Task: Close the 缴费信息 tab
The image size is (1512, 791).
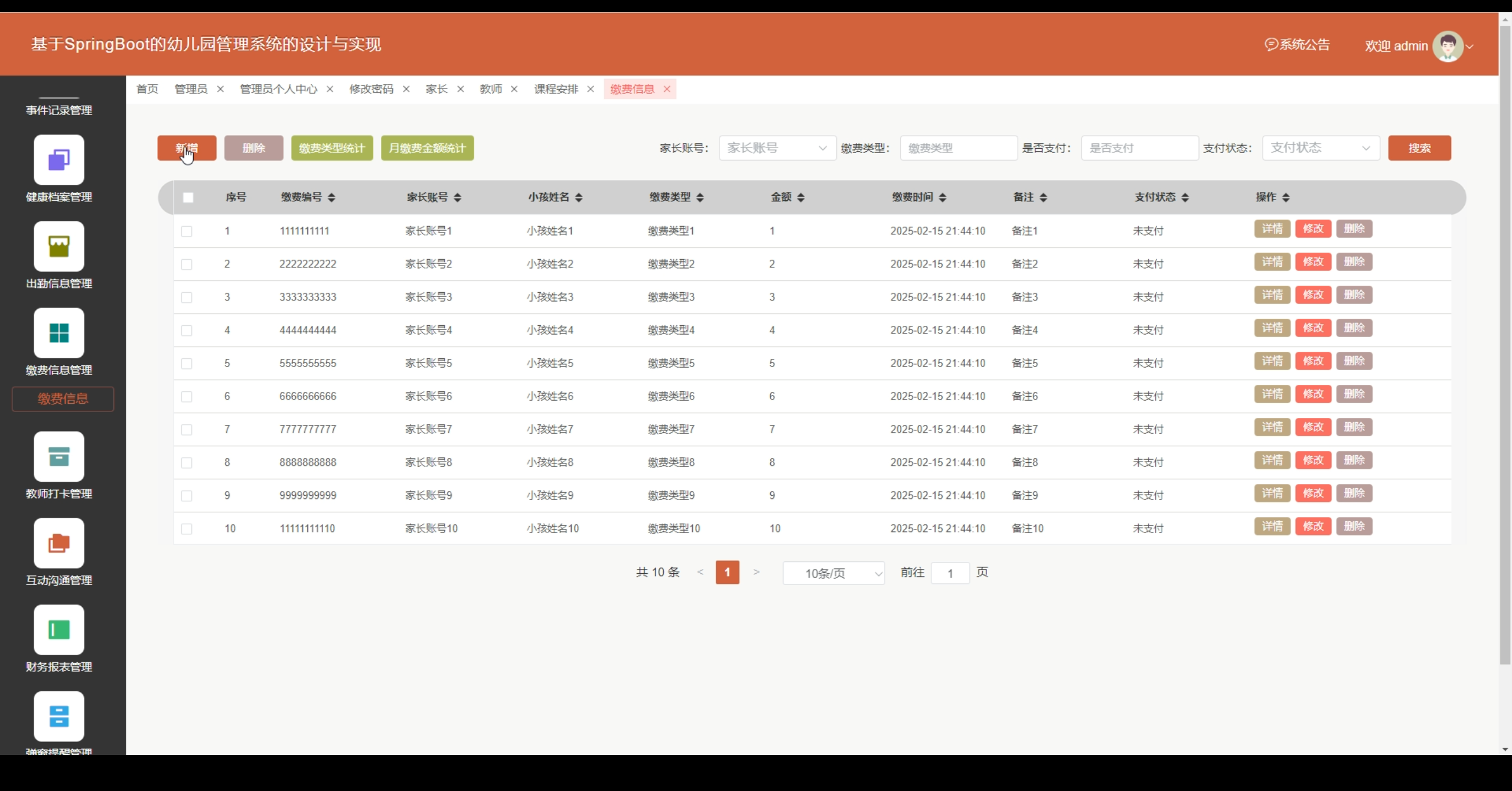Action: (667, 89)
